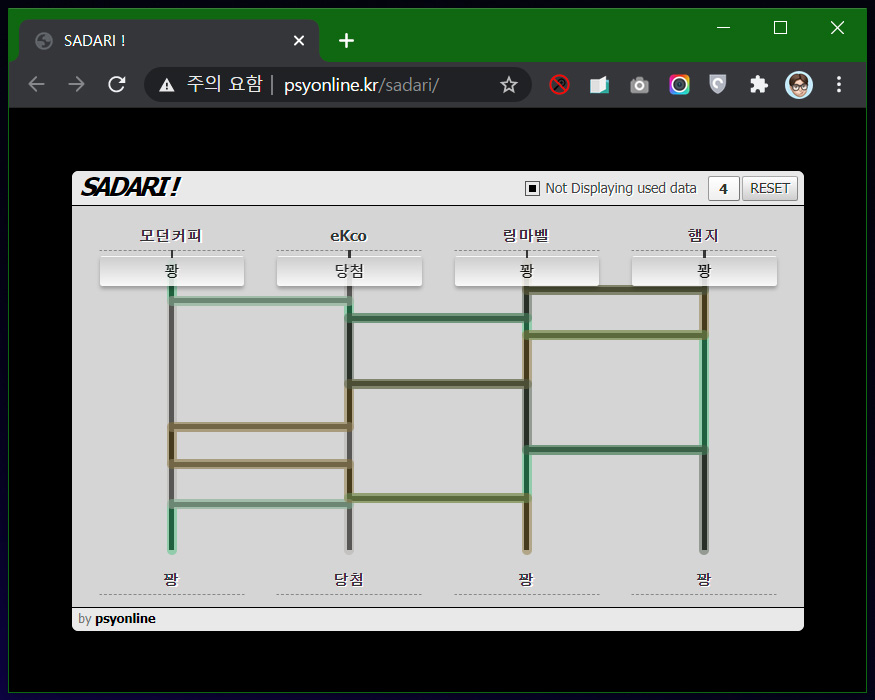Edit the player count field showing 4
The width and height of the screenshot is (875, 700).
point(723,189)
